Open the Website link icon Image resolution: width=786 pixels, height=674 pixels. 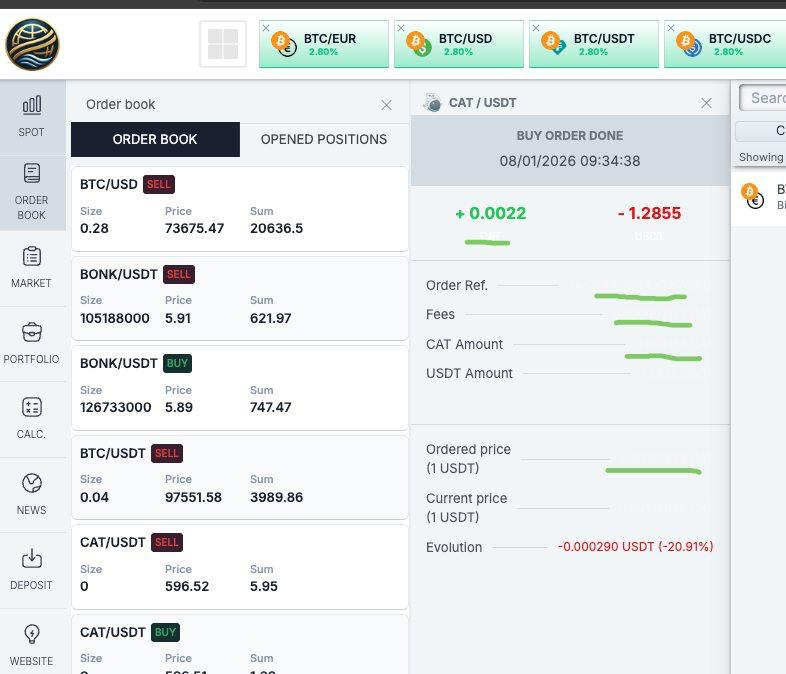[x=31, y=645]
